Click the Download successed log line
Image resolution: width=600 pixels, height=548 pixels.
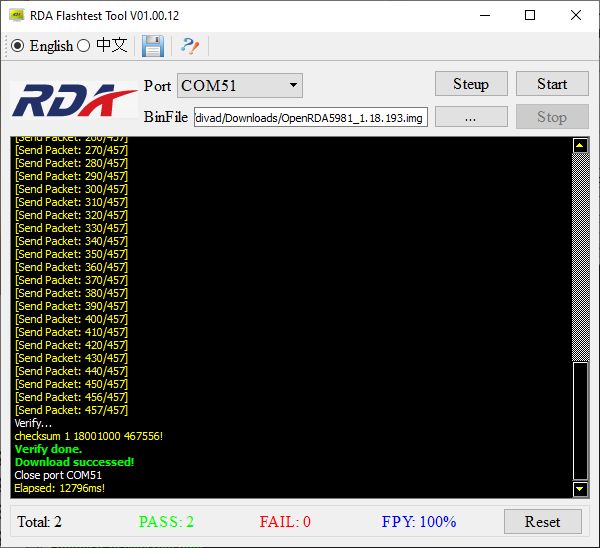pos(75,462)
